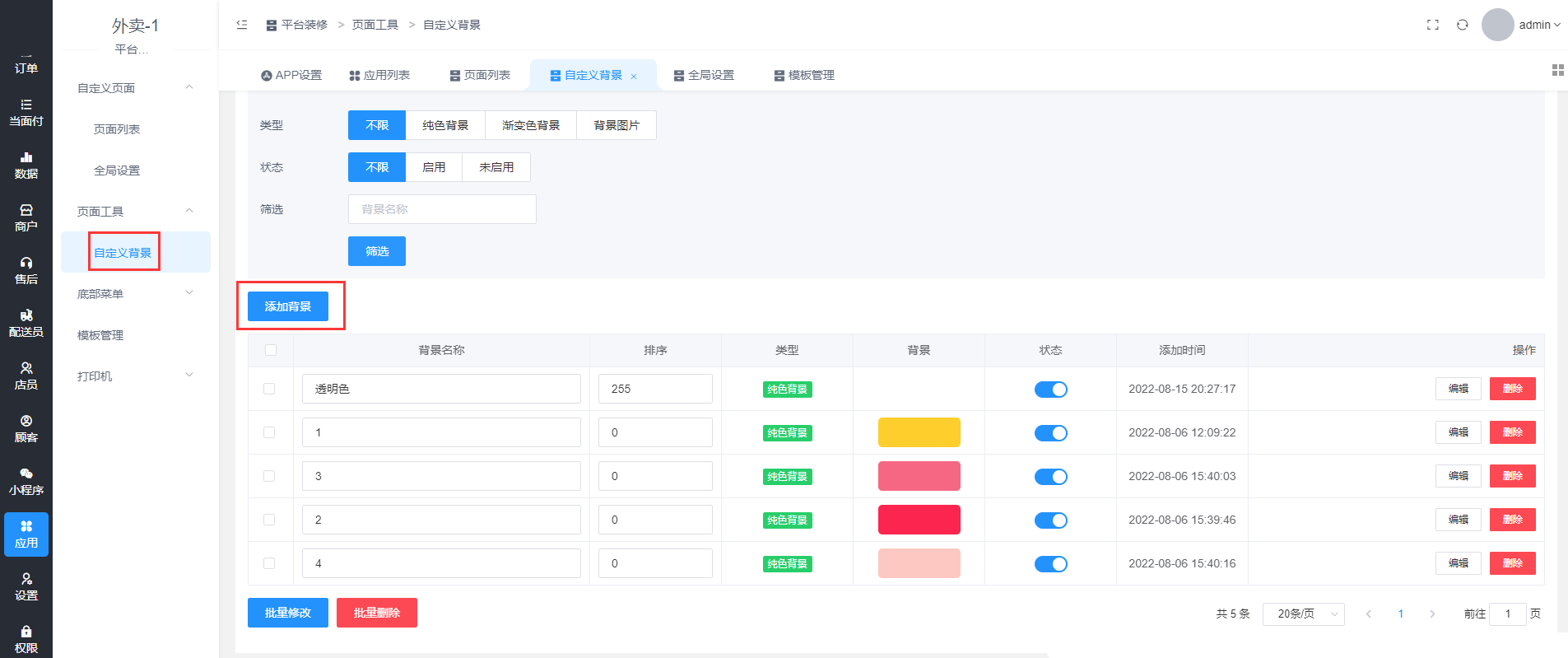The width and height of the screenshot is (1568, 658).
Task: Filter type by 纯色背景
Action: point(445,125)
